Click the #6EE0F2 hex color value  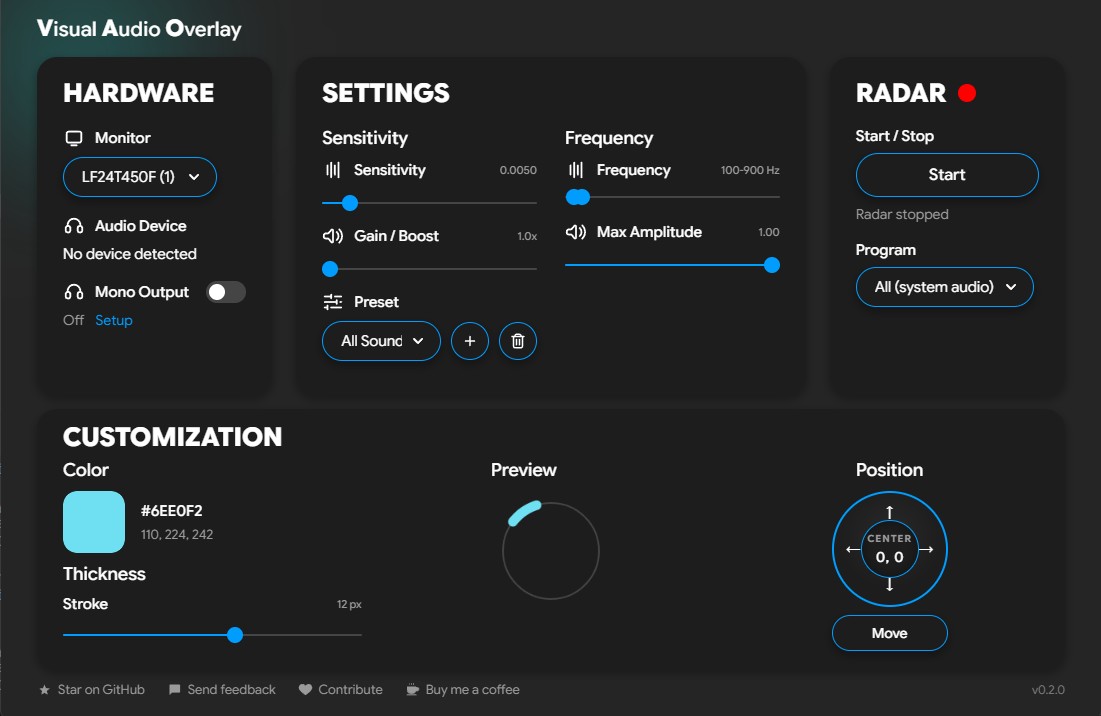click(171, 511)
